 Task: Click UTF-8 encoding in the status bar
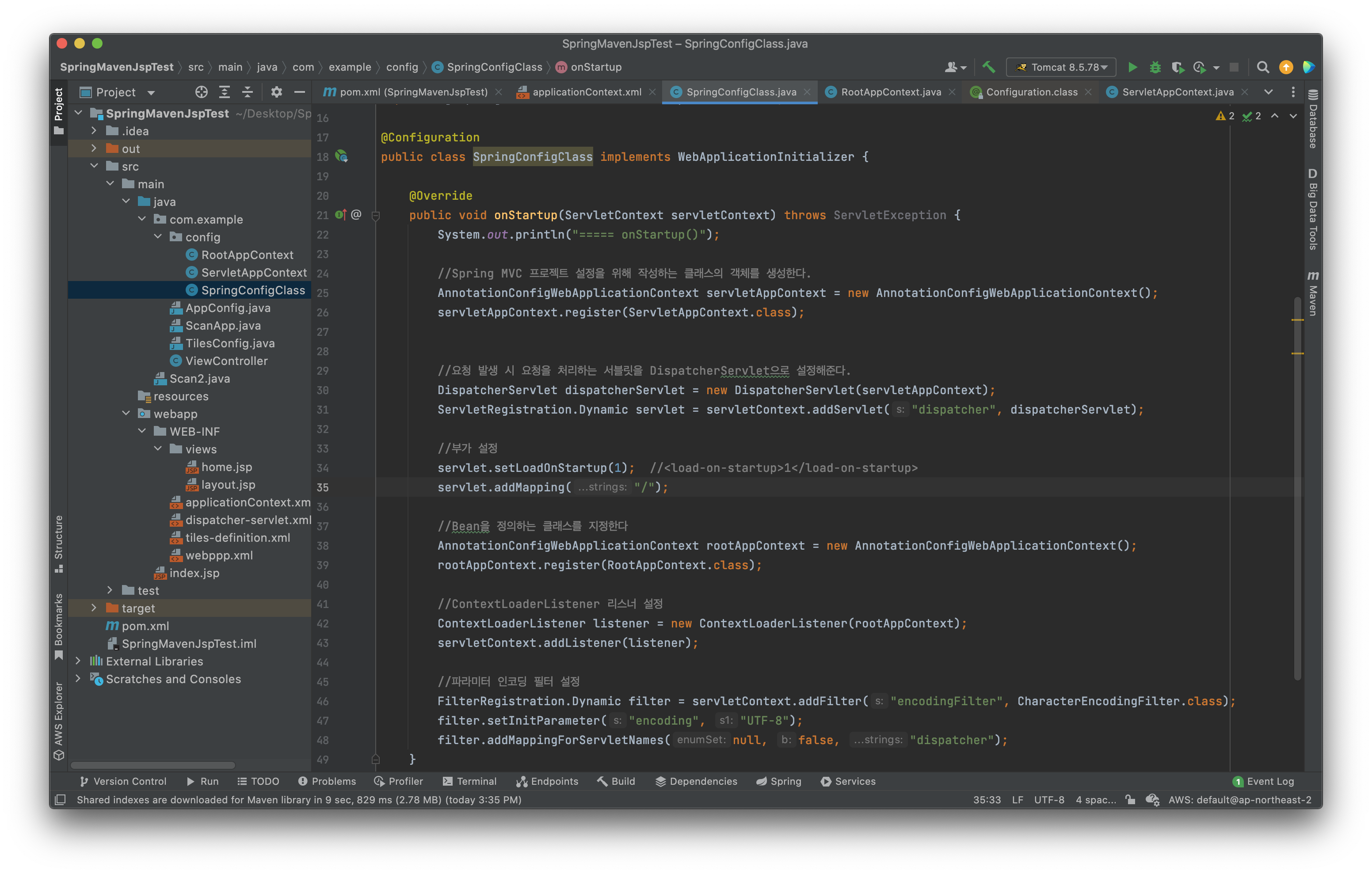[1048, 799]
